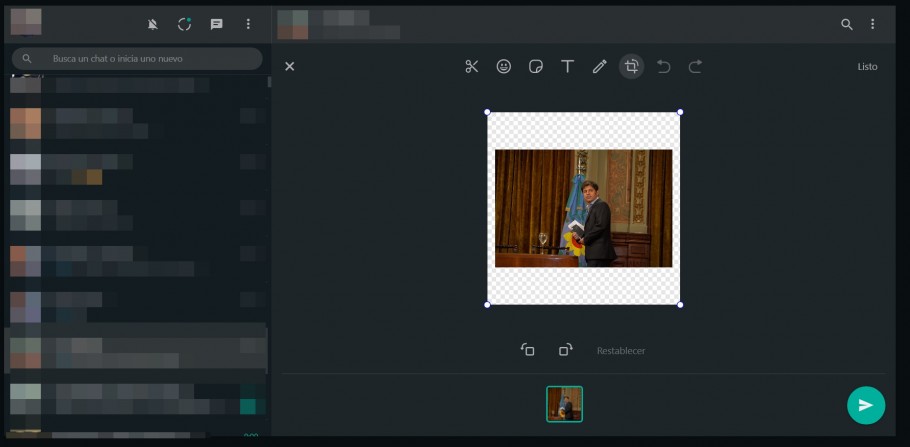Click top-left crop handle
Image resolution: width=910 pixels, height=447 pixels.
click(487, 112)
